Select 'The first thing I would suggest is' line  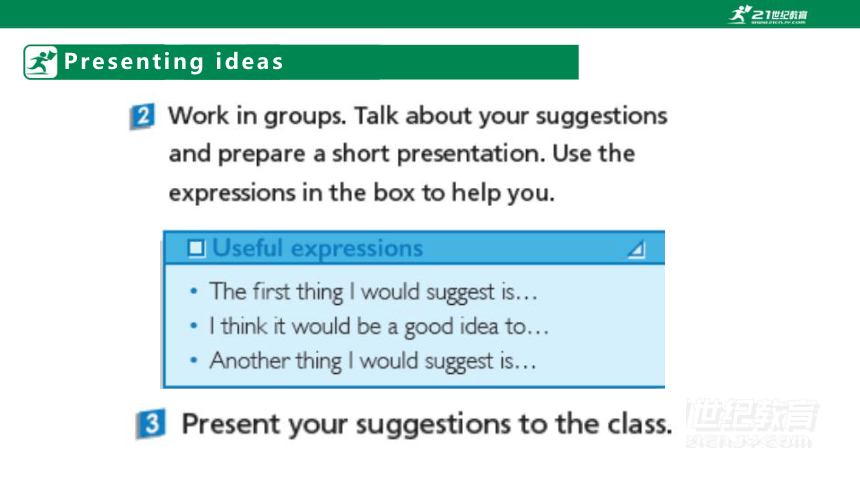pyautogui.click(x=374, y=292)
